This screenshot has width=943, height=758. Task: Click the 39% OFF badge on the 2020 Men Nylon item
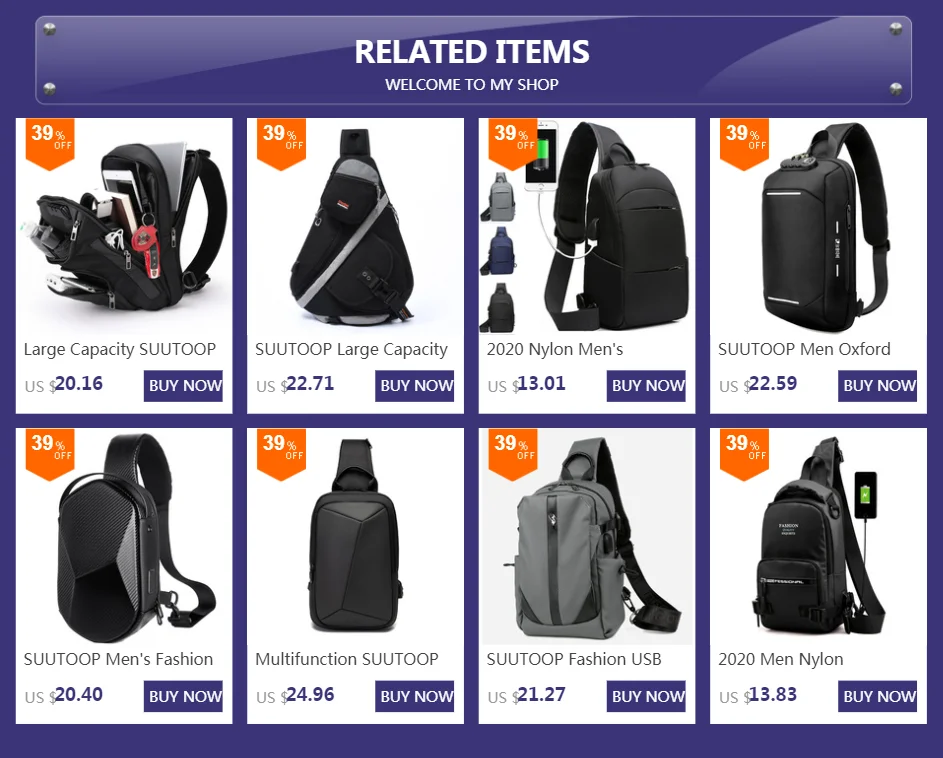pos(745,454)
